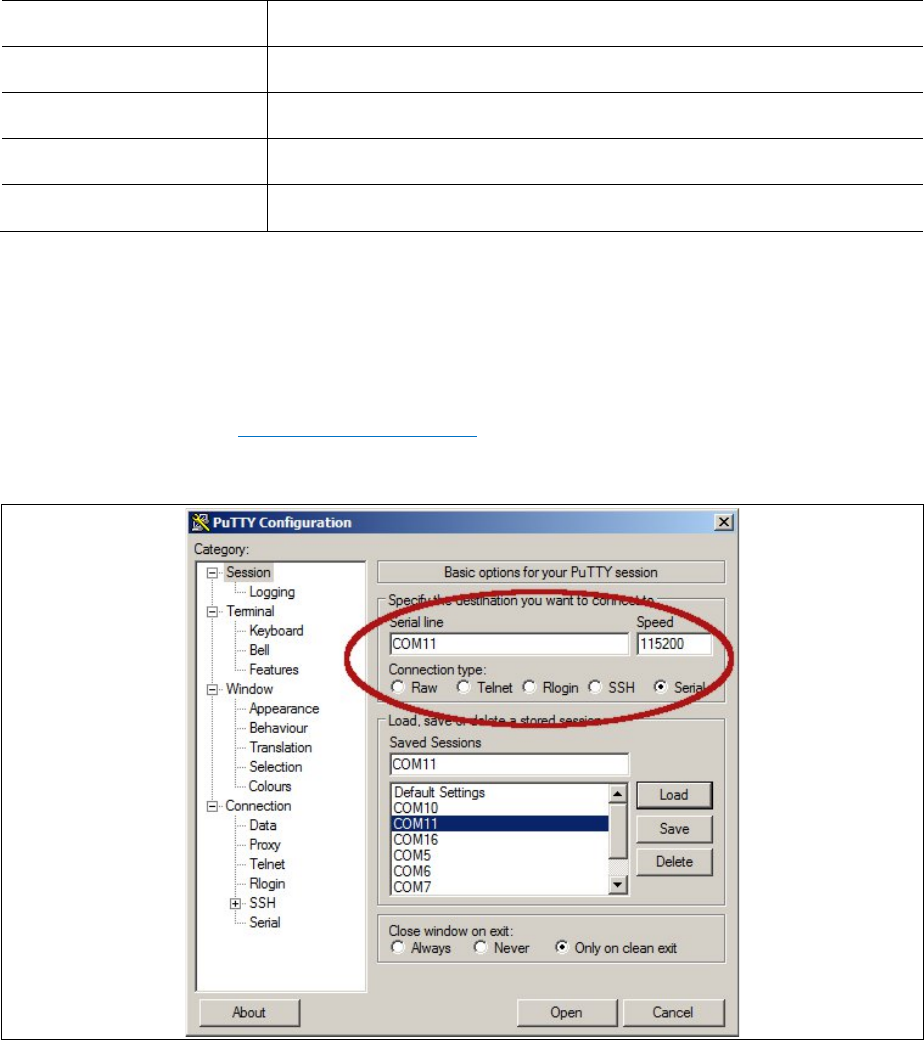Open the Rlogin category in the tree
Viewport: 924px width, 1040px height.
pyautogui.click(x=267, y=884)
